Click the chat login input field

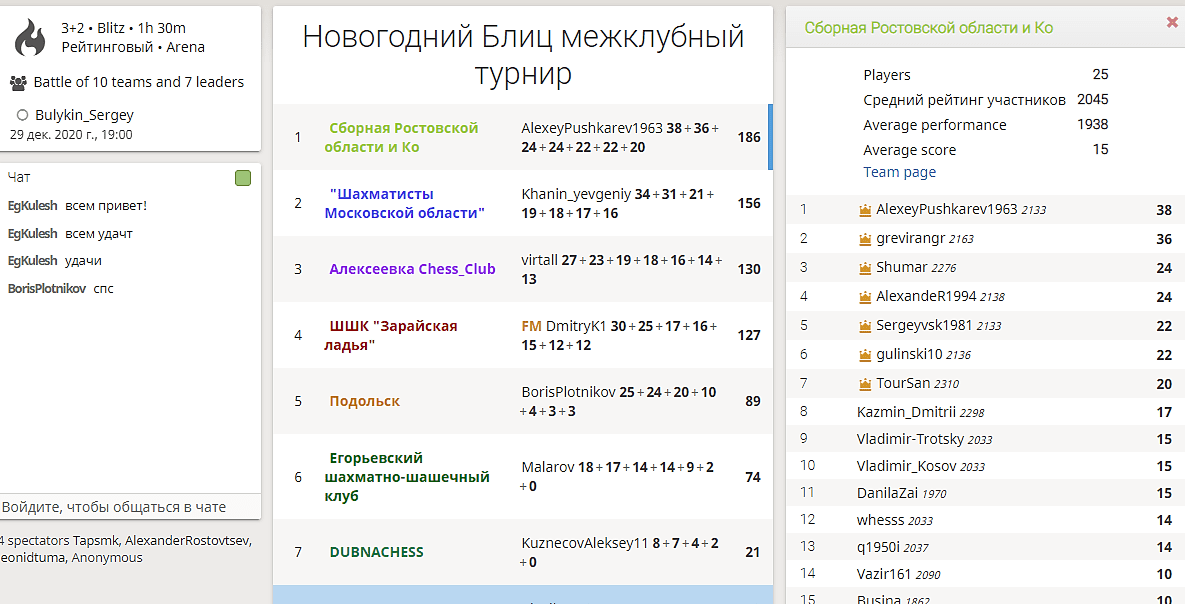point(130,507)
